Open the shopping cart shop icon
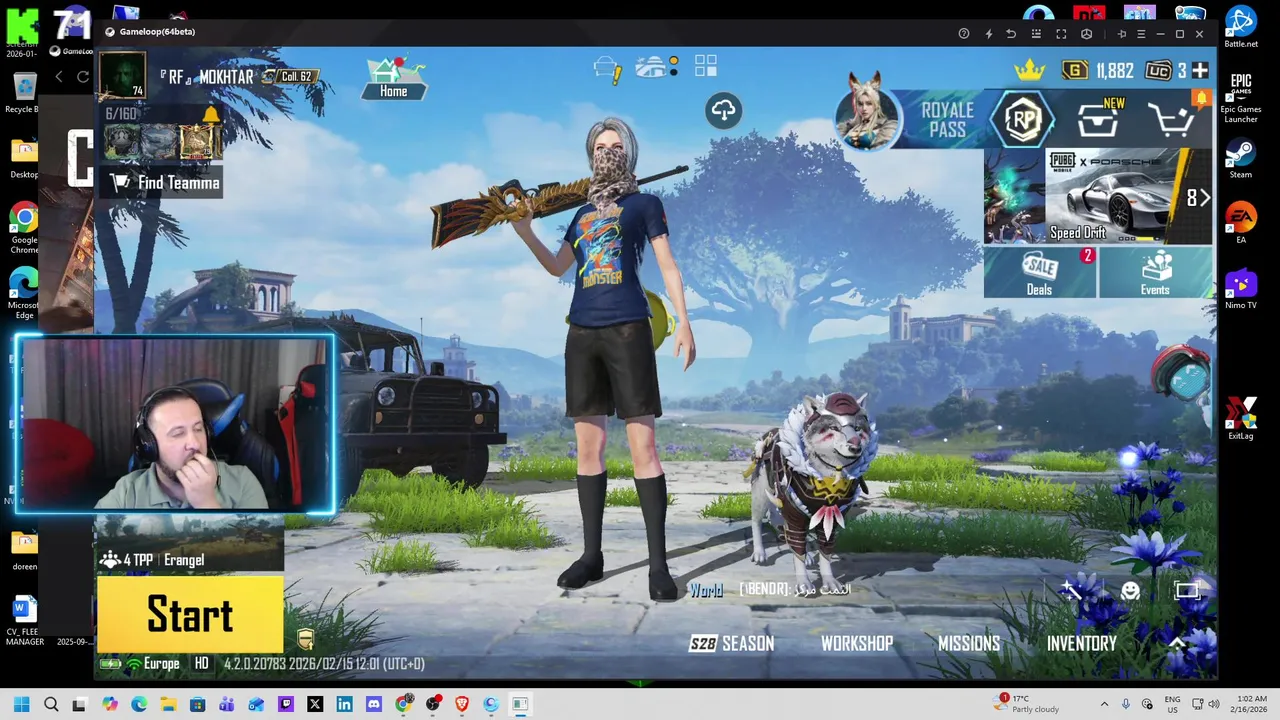This screenshot has height=720, width=1280. [x=1172, y=119]
